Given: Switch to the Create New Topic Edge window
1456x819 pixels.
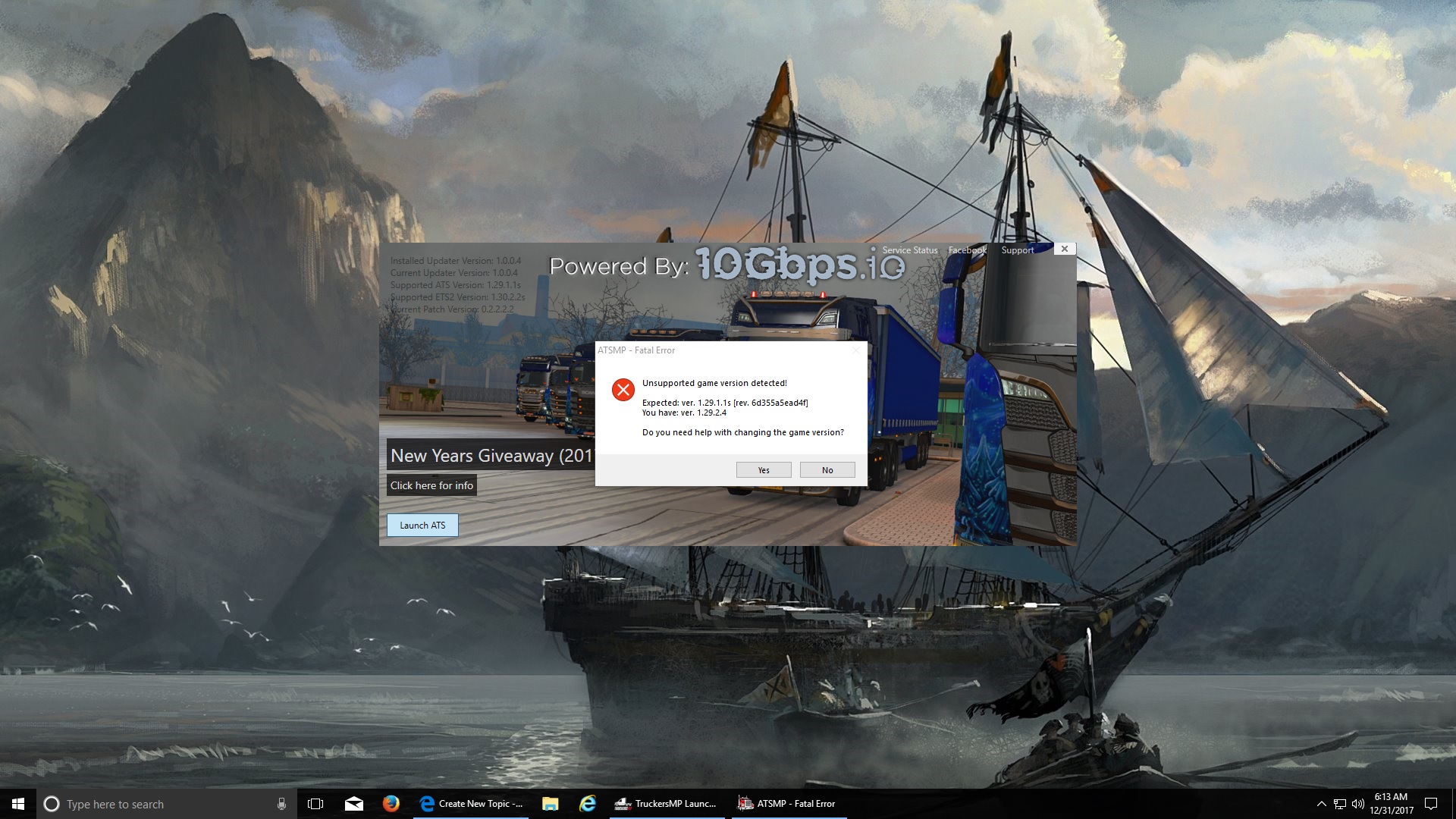Looking at the screenshot, I should pyautogui.click(x=471, y=804).
